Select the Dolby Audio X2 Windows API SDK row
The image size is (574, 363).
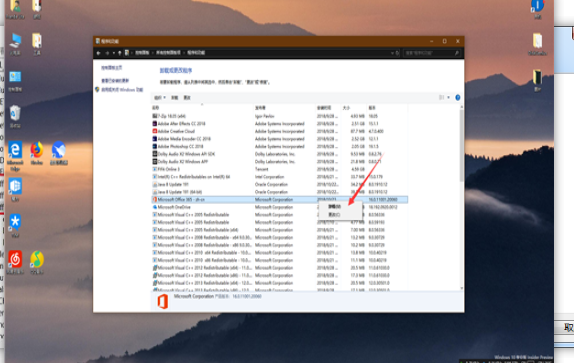pyautogui.click(x=280, y=154)
